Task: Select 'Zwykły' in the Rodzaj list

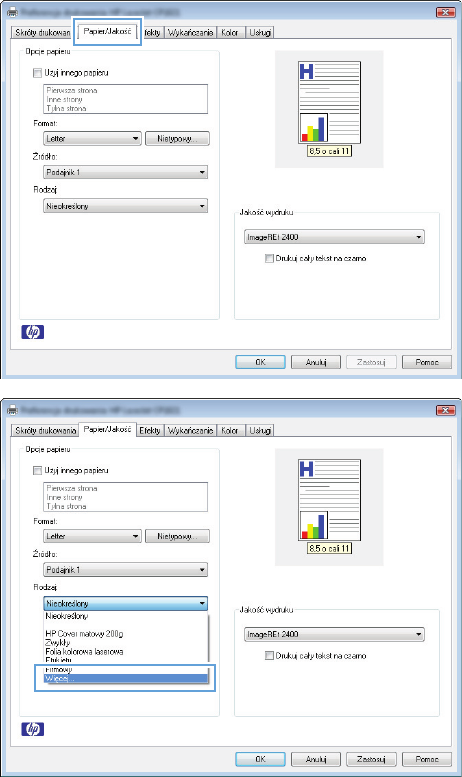Action: (58, 642)
